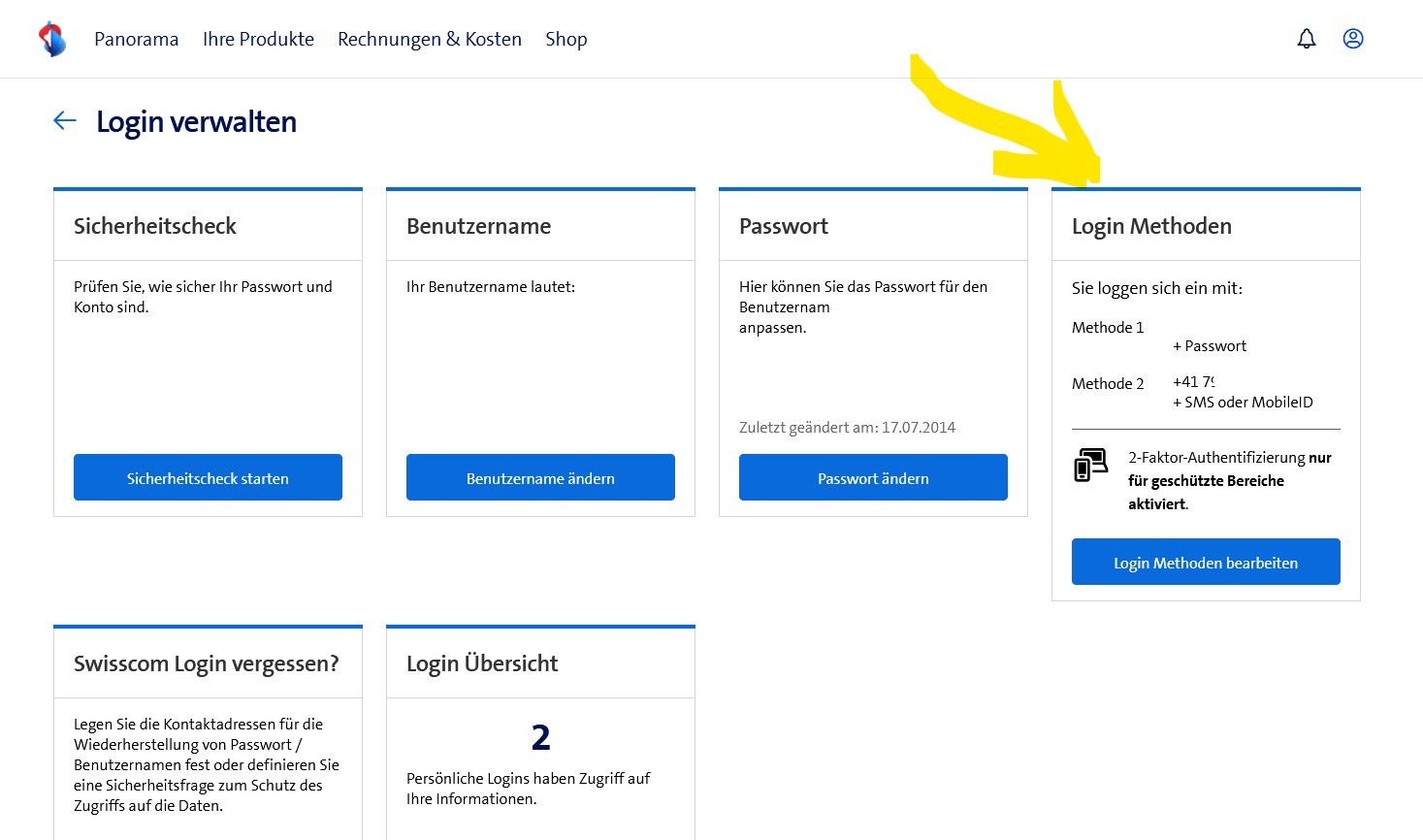Click the Zuletzt geändert am date text
The height and width of the screenshot is (840, 1423).
click(847, 428)
